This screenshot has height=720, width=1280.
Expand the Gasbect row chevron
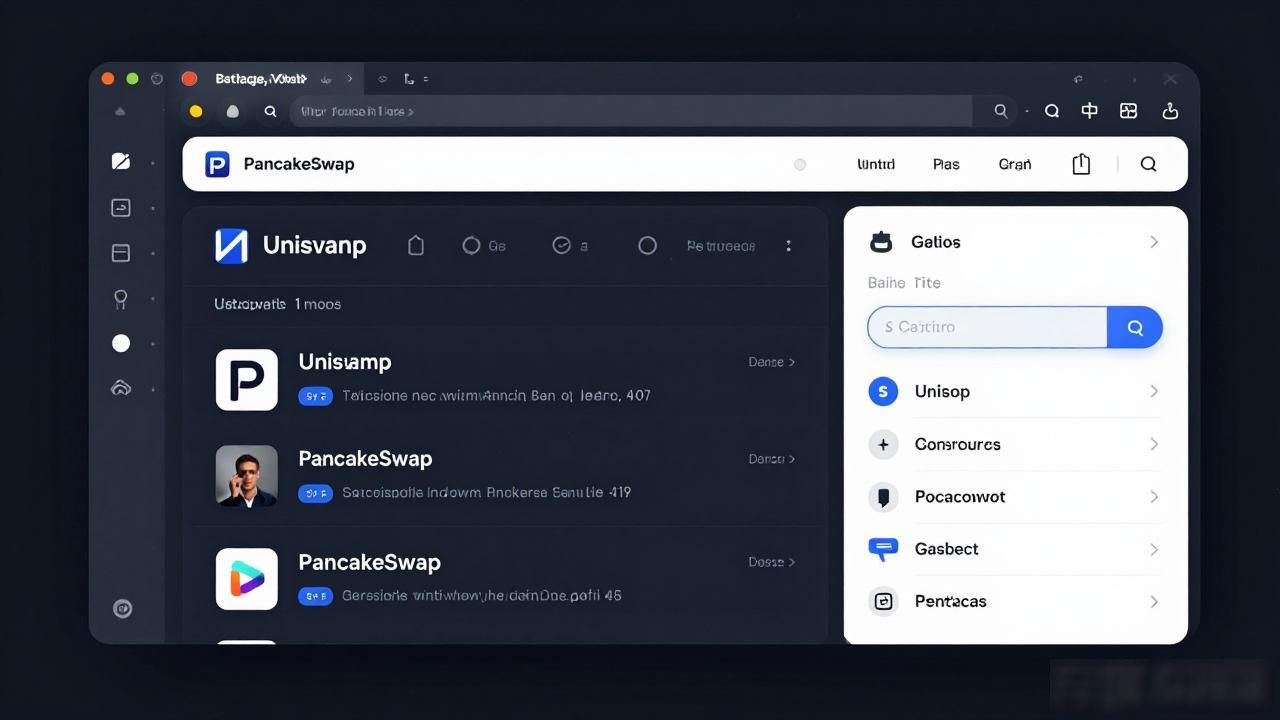click(1154, 549)
